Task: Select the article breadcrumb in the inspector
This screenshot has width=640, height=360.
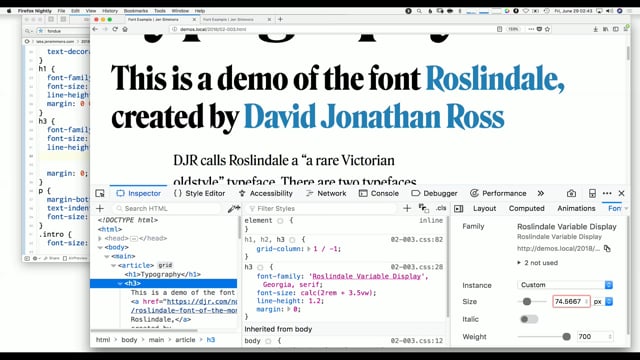Action: pos(185,340)
